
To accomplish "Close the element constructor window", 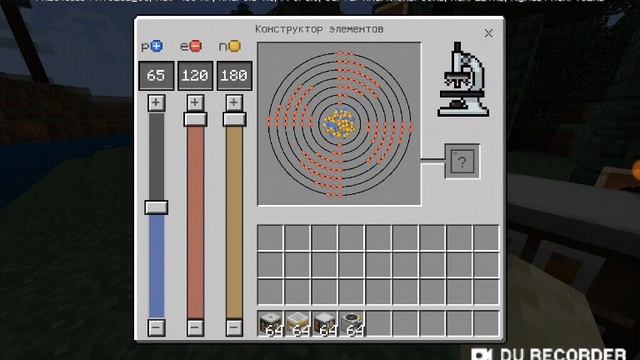I will point(489,33).
